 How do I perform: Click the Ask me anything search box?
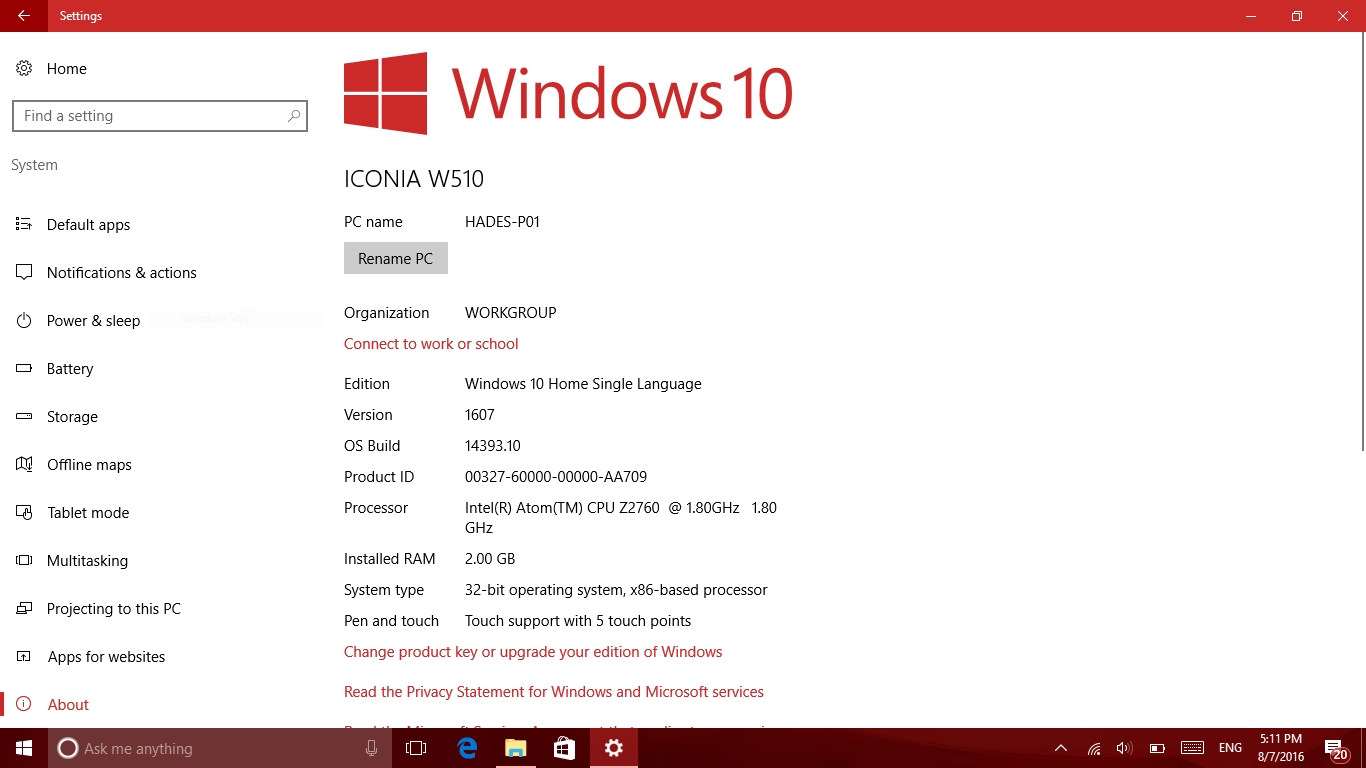(219, 748)
